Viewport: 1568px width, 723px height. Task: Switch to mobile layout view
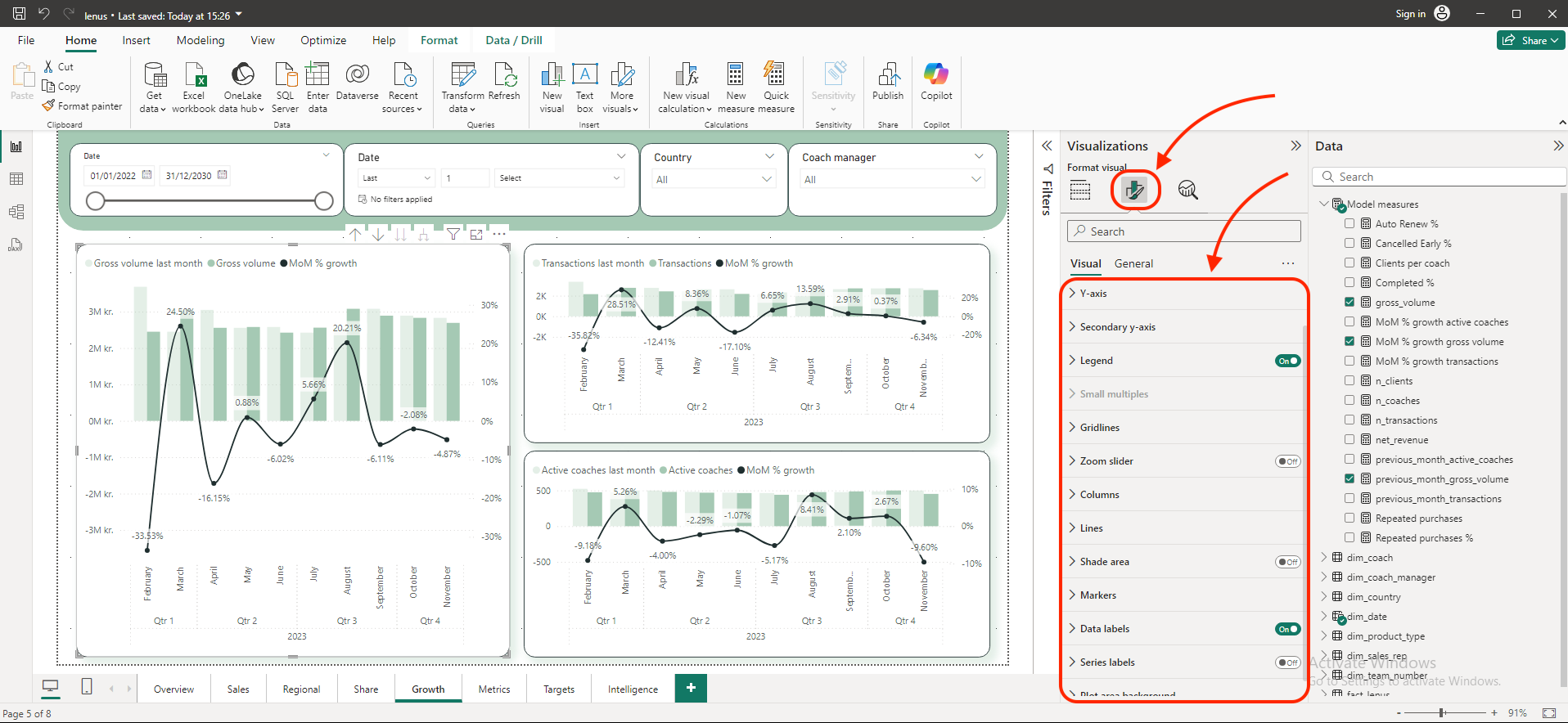pyautogui.click(x=87, y=687)
